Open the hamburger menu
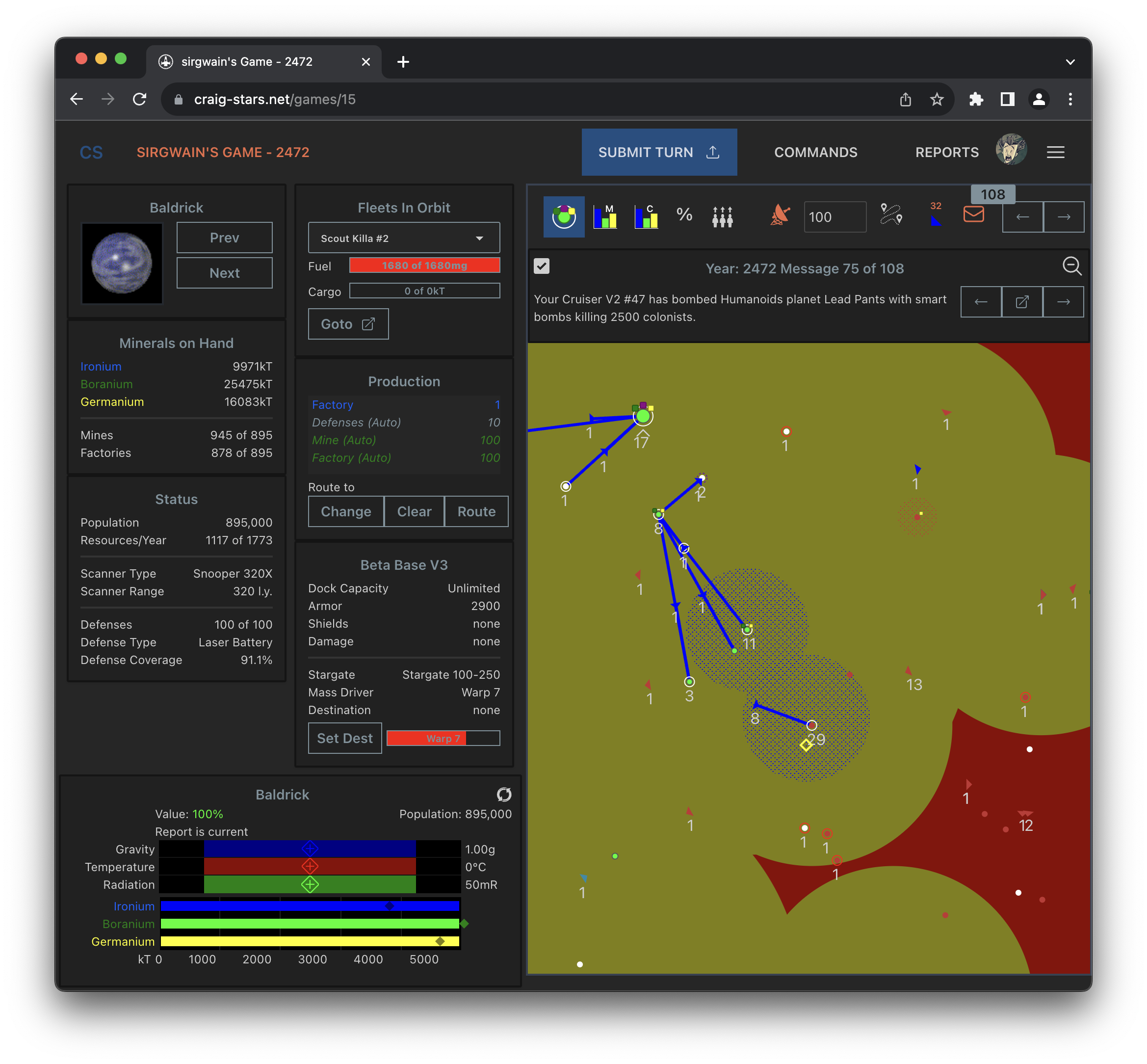The width and height of the screenshot is (1147, 1064). click(x=1055, y=152)
